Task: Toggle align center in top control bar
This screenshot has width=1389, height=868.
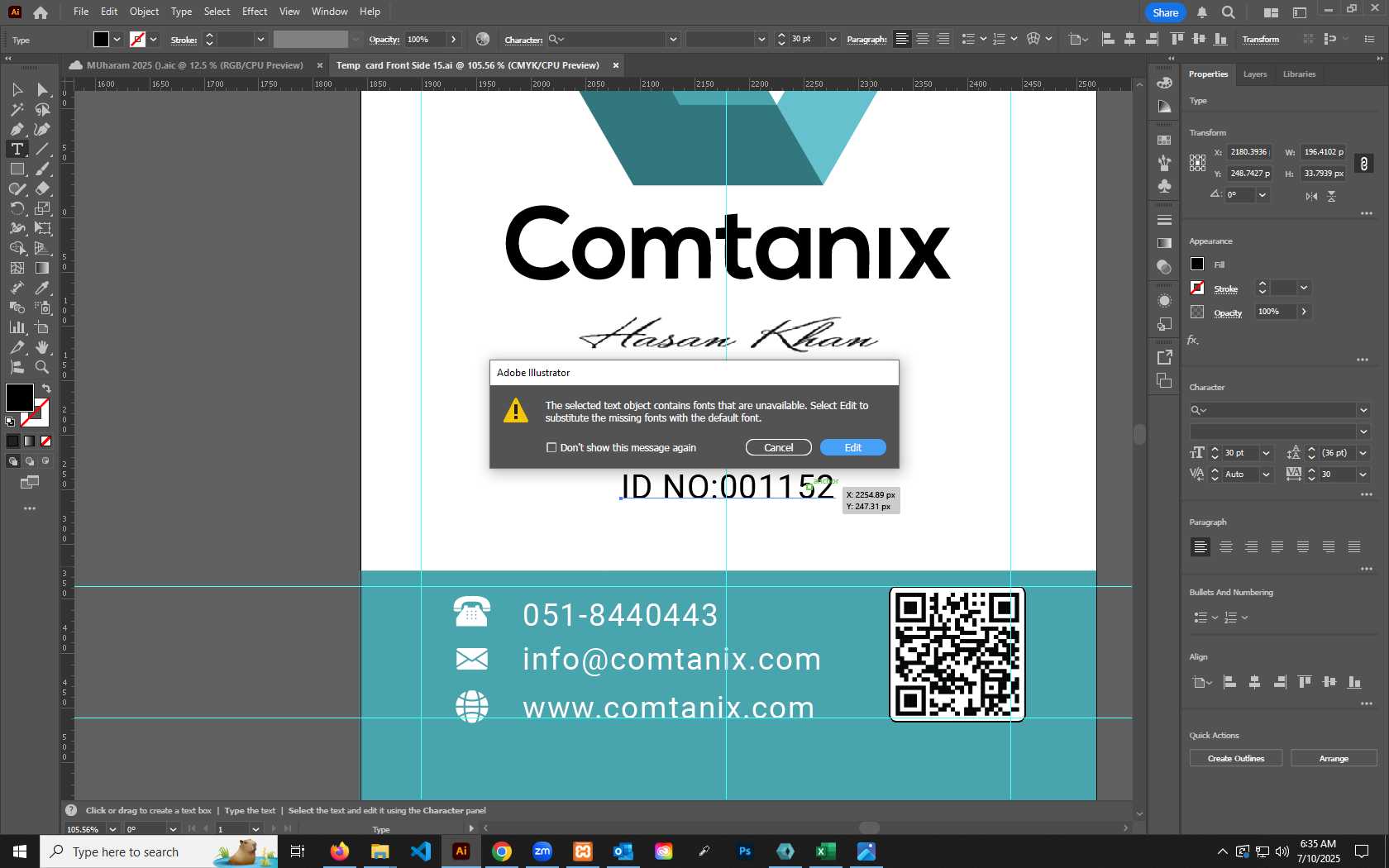Action: tap(923, 39)
